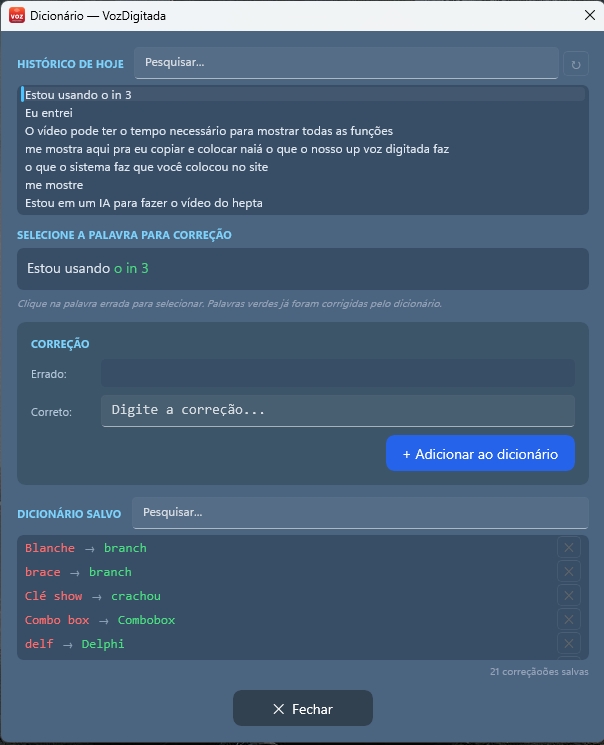Click the VozDigitada app icon in title bar
This screenshot has width=604, height=745.
click(17, 16)
